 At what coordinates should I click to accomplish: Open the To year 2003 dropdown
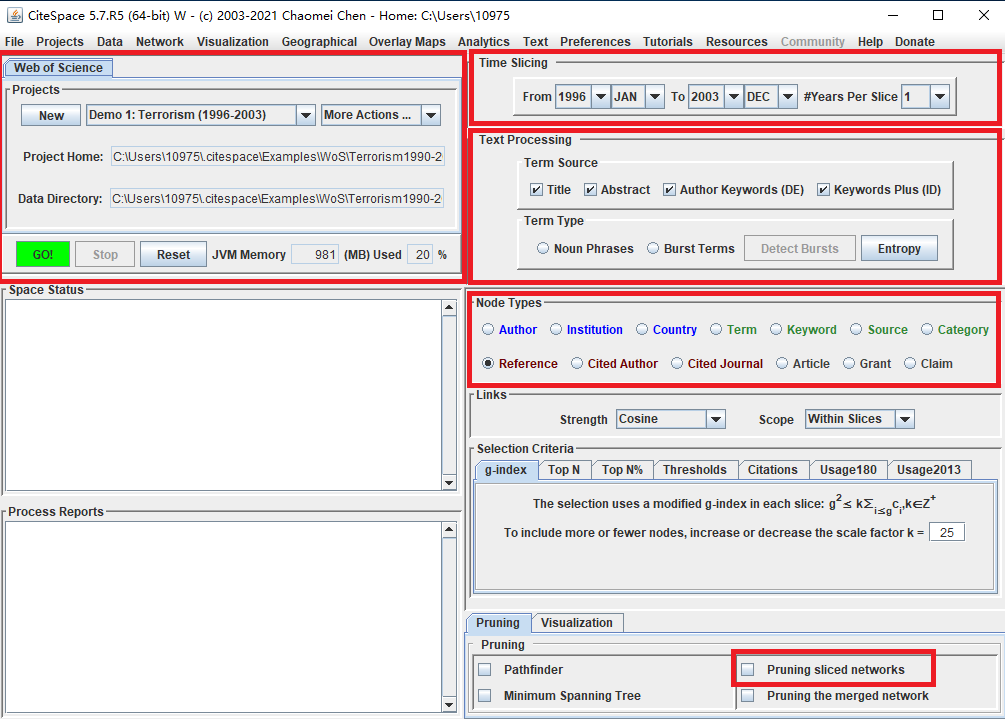pos(734,97)
